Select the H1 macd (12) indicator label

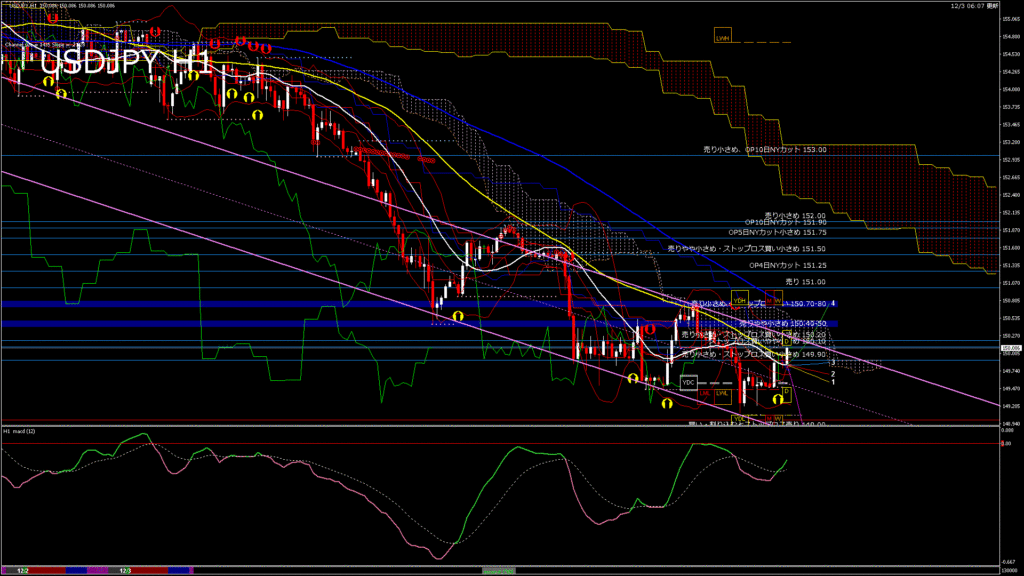20,431
